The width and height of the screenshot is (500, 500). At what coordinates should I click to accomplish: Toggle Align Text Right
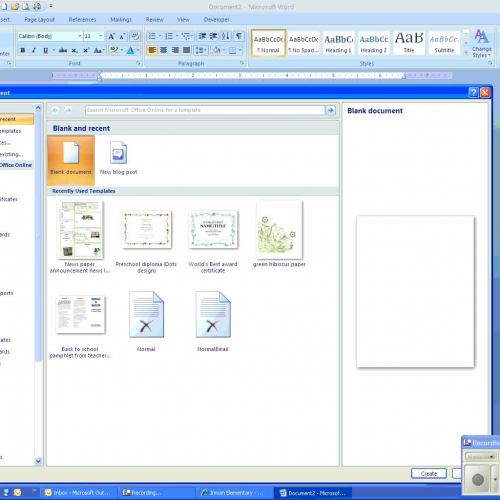click(x=175, y=50)
